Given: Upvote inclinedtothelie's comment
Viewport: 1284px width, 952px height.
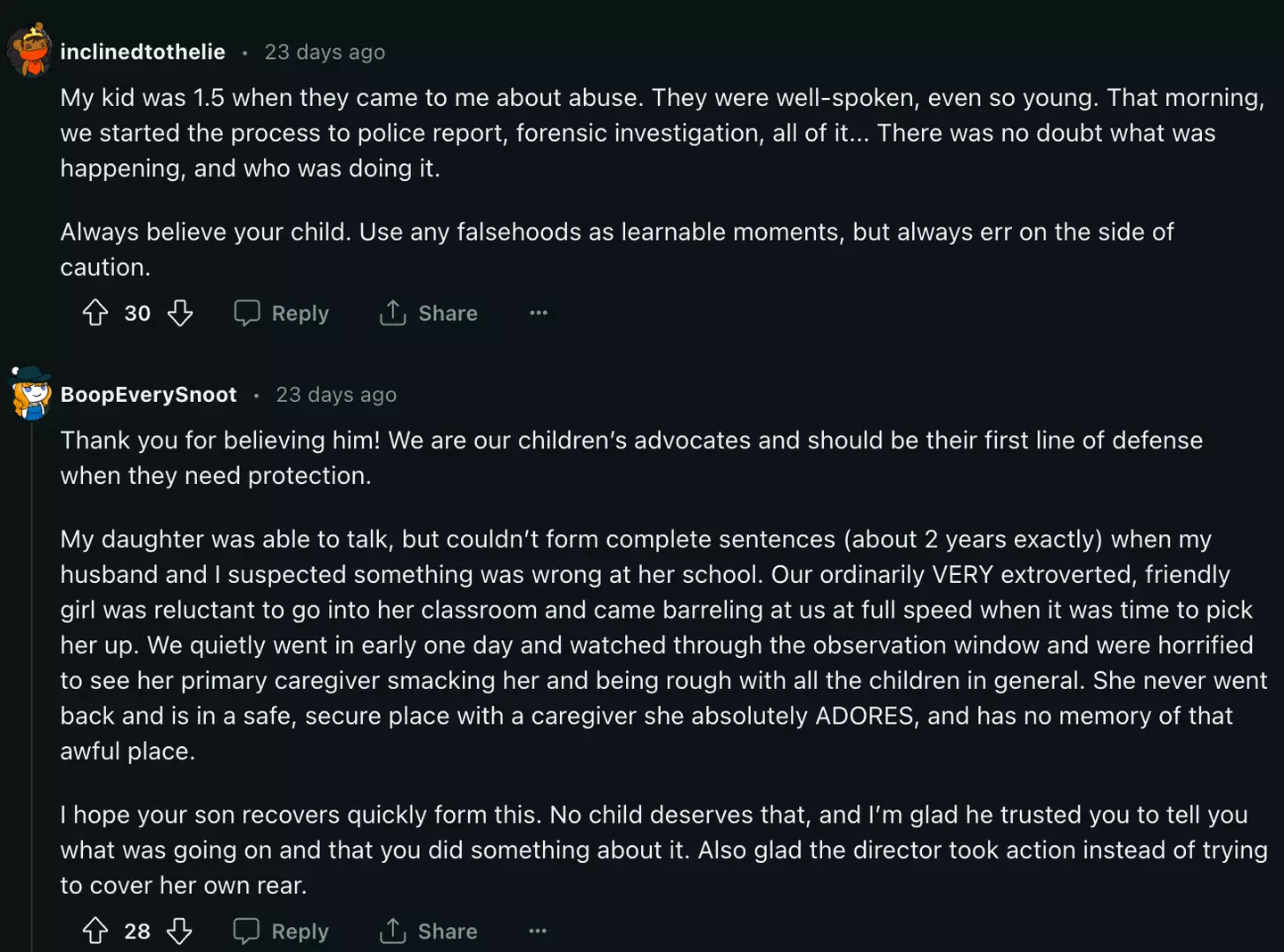Looking at the screenshot, I should 95,313.
